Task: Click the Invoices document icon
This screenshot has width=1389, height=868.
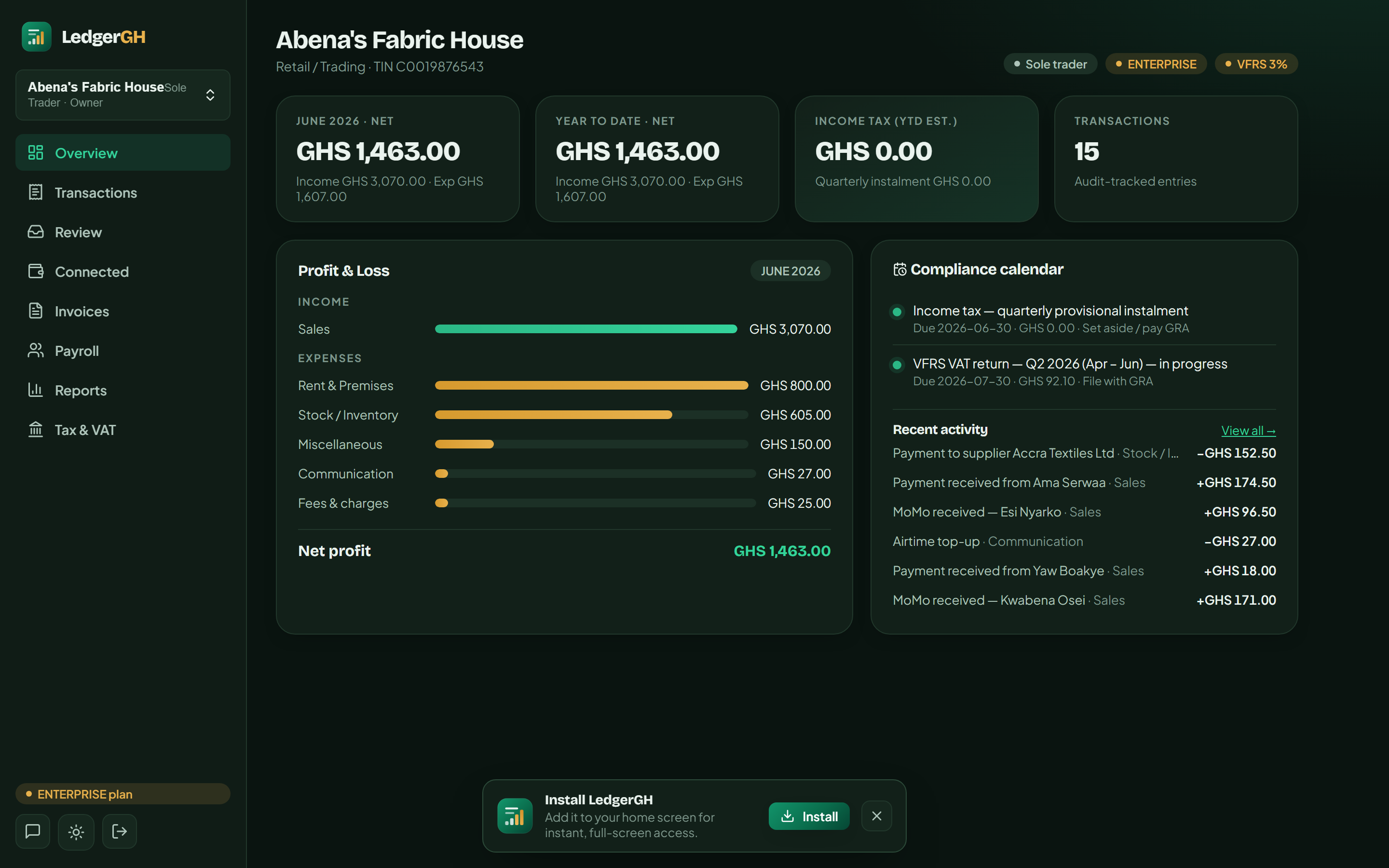Action: coord(36,311)
